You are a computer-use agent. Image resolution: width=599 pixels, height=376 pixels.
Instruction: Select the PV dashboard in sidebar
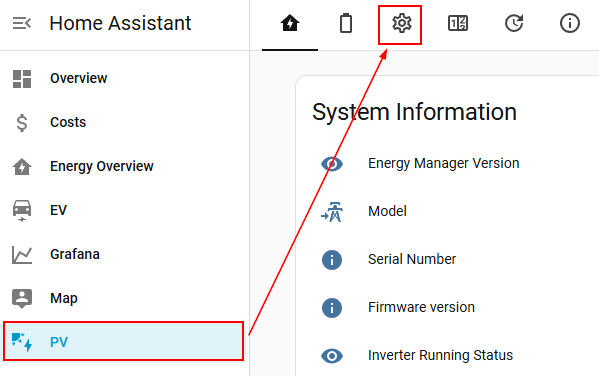[x=124, y=342]
